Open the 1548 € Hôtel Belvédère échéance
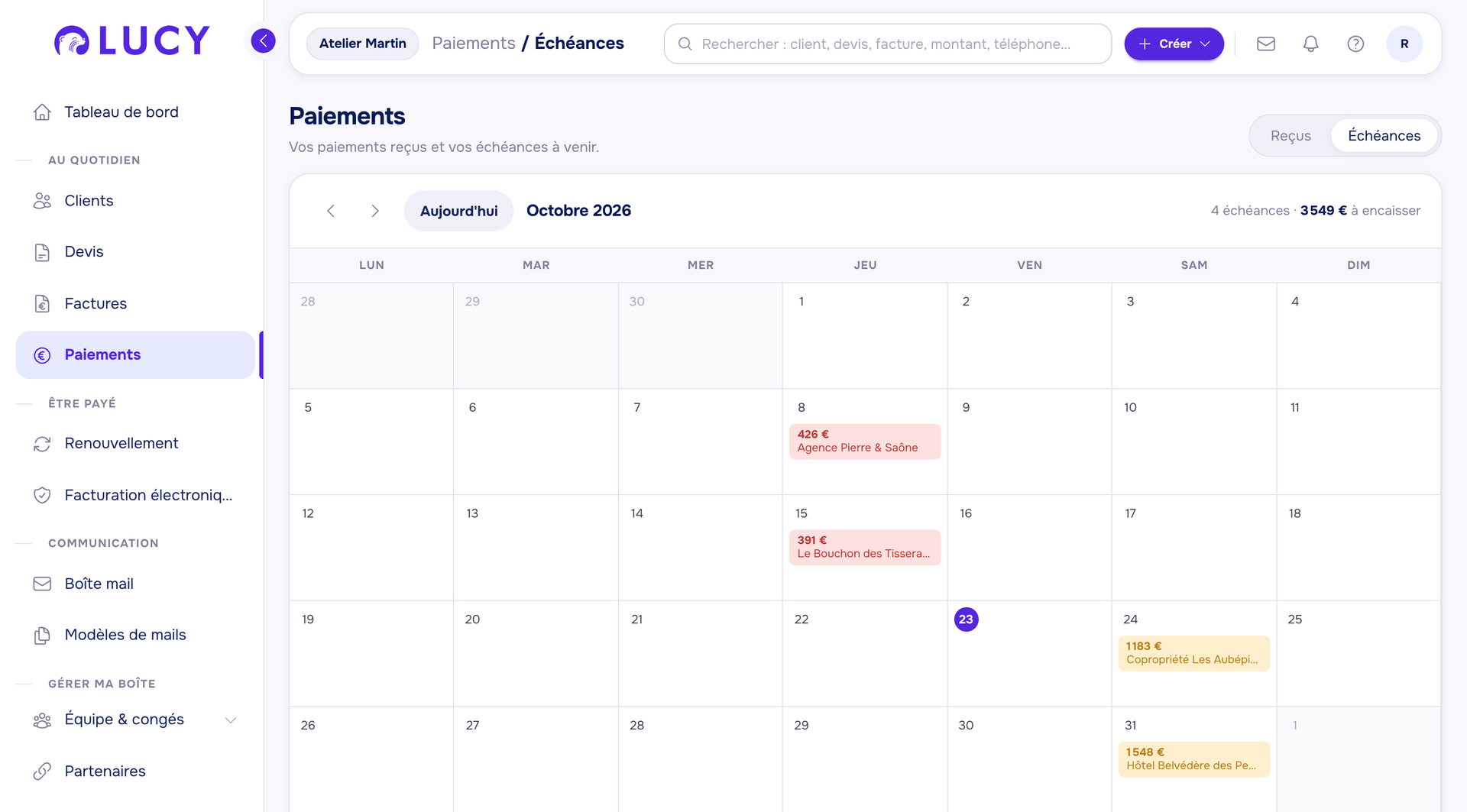This screenshot has height=812, width=1467. [x=1193, y=759]
